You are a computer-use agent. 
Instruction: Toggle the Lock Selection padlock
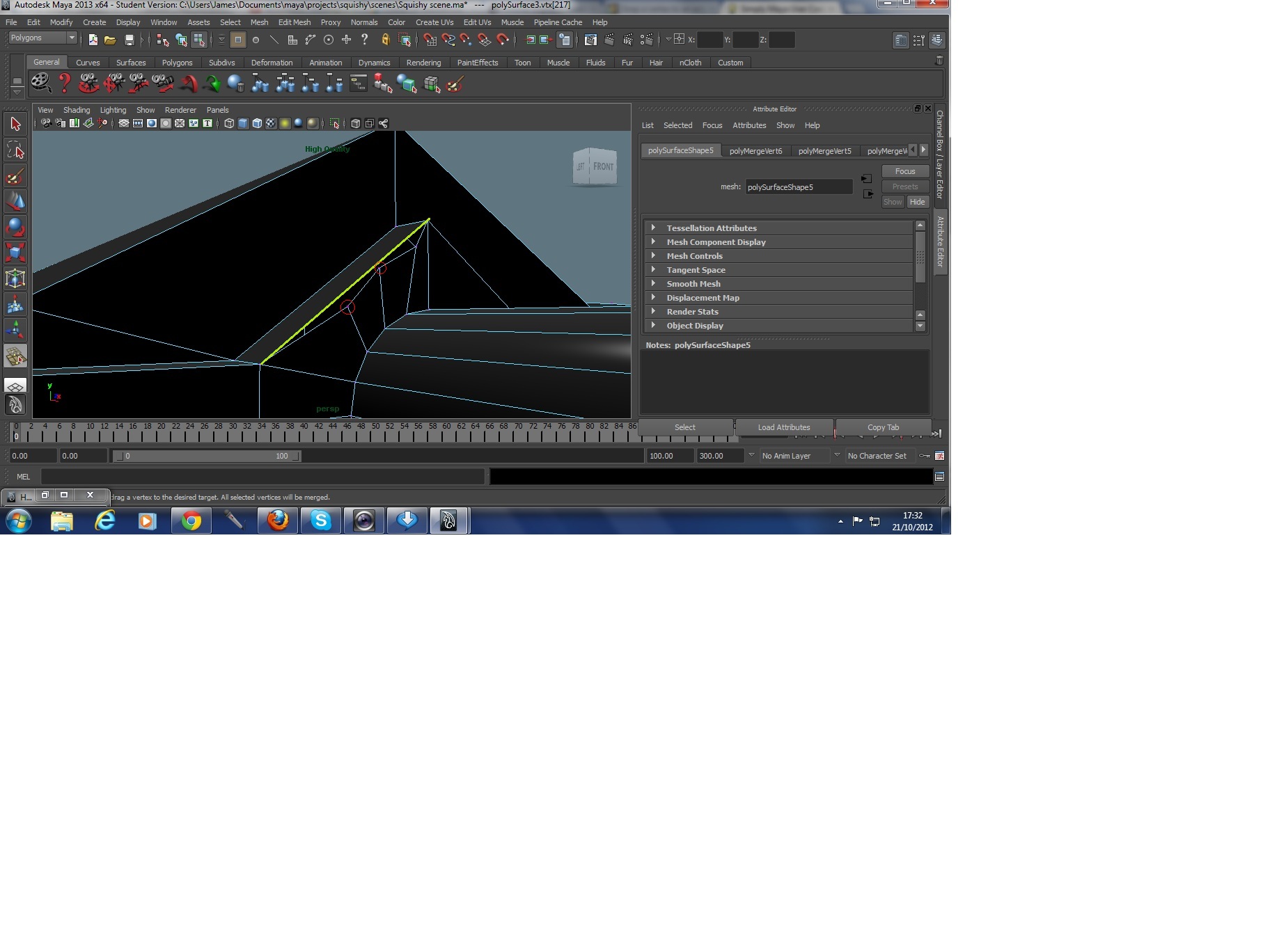coord(386,40)
